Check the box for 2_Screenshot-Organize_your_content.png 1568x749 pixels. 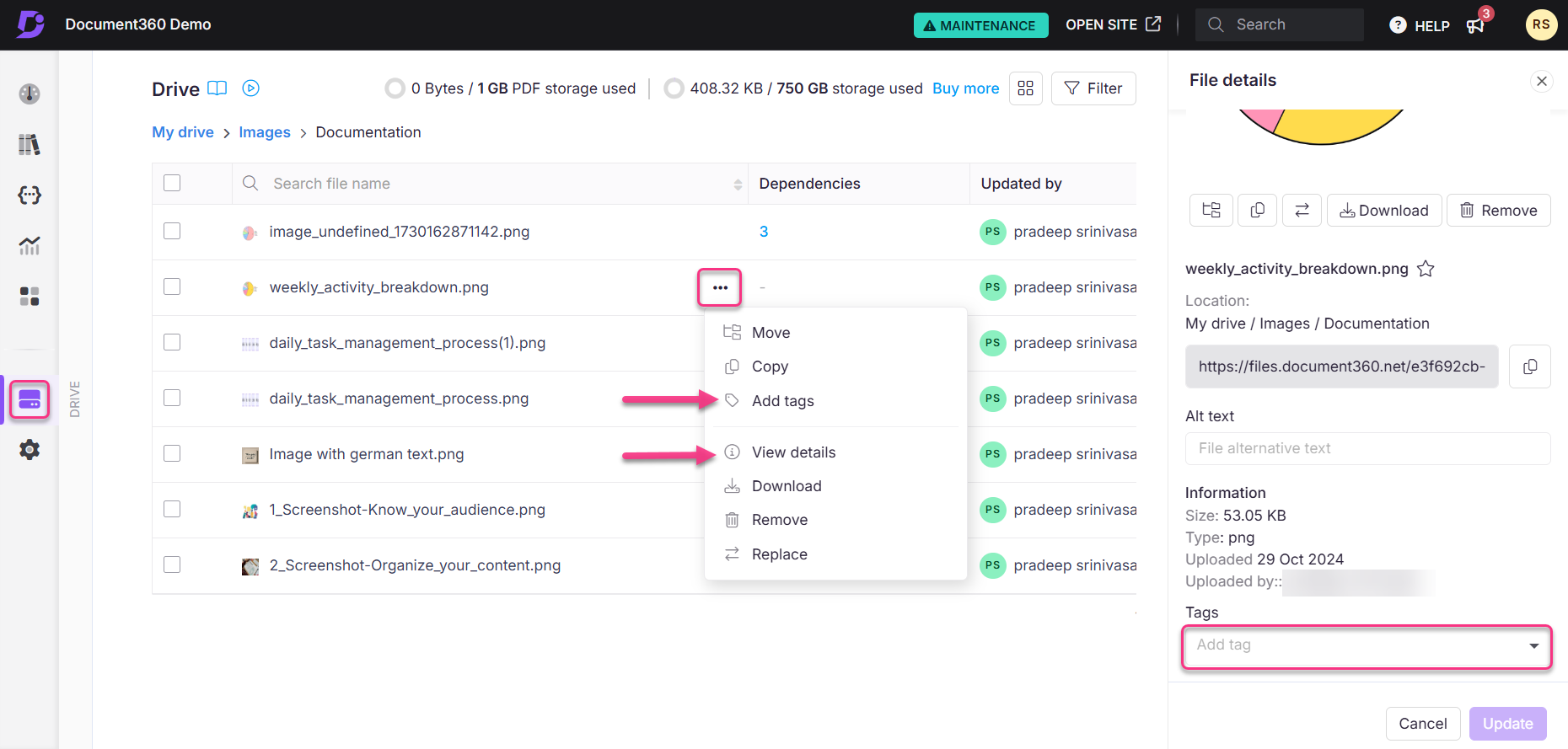point(172,564)
